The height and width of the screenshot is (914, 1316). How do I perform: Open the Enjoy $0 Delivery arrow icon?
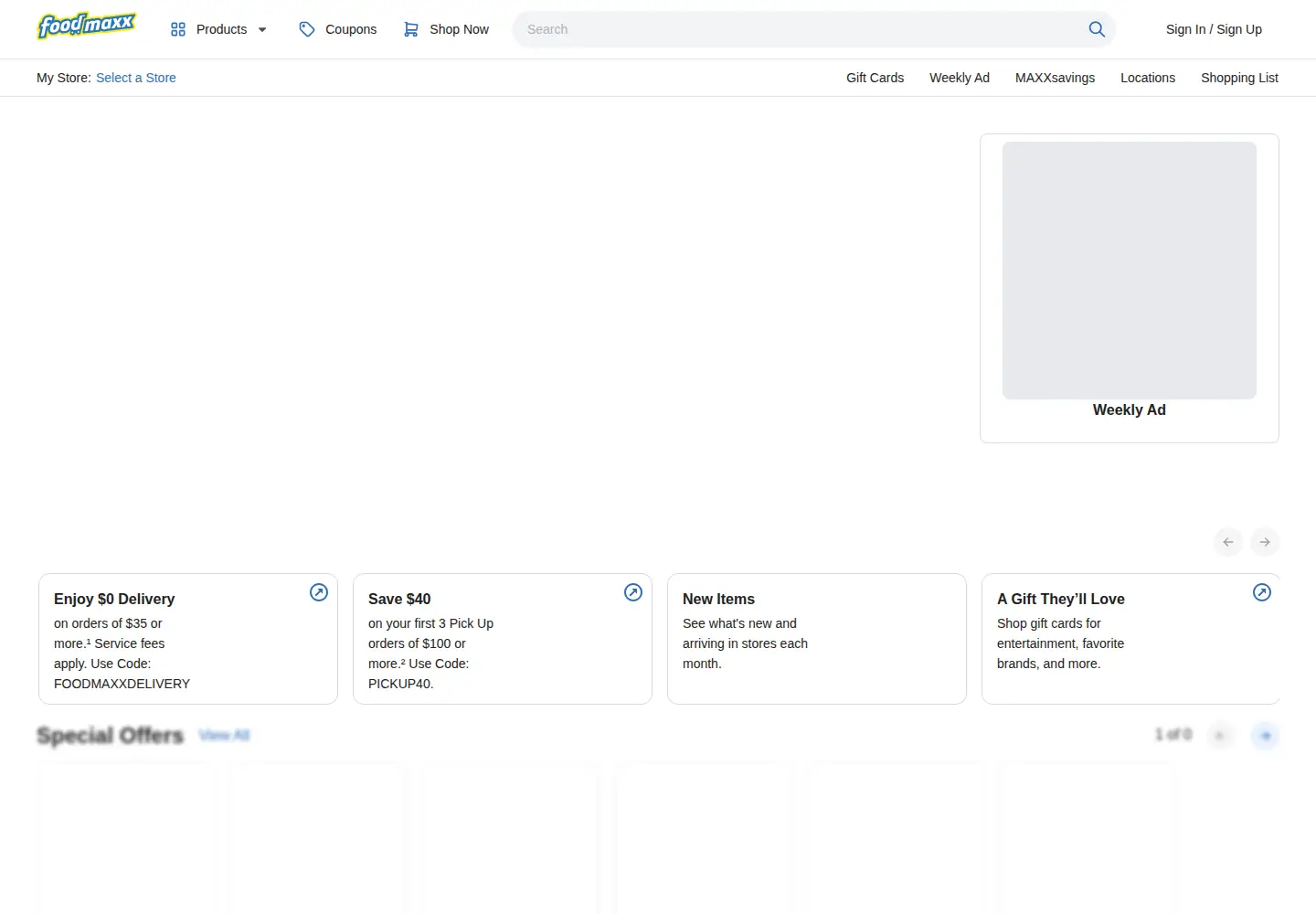click(319, 592)
